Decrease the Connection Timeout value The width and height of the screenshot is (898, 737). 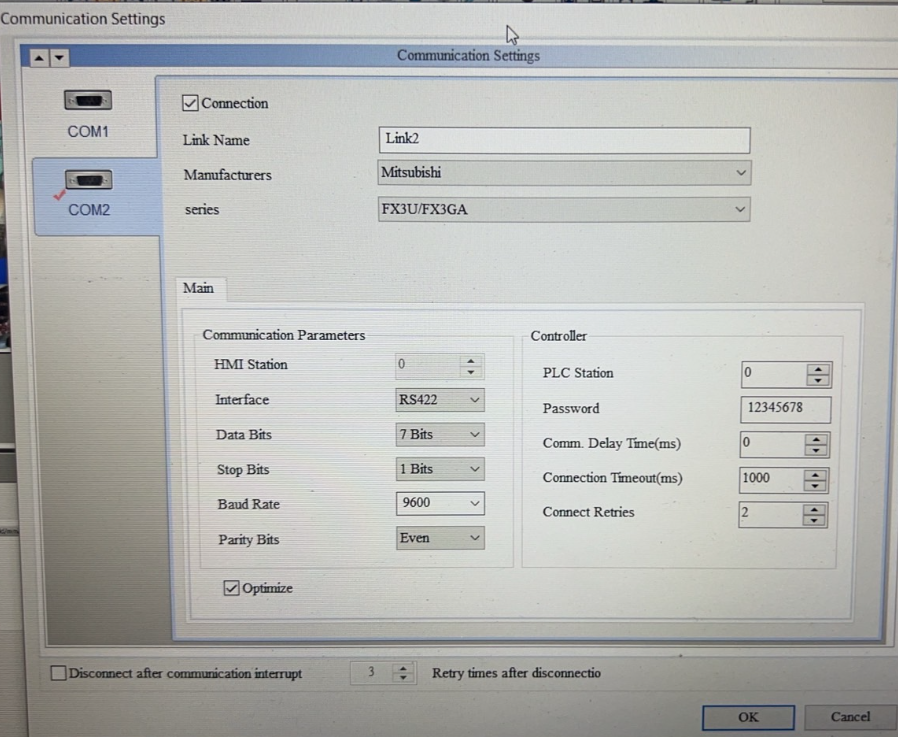[x=815, y=486]
